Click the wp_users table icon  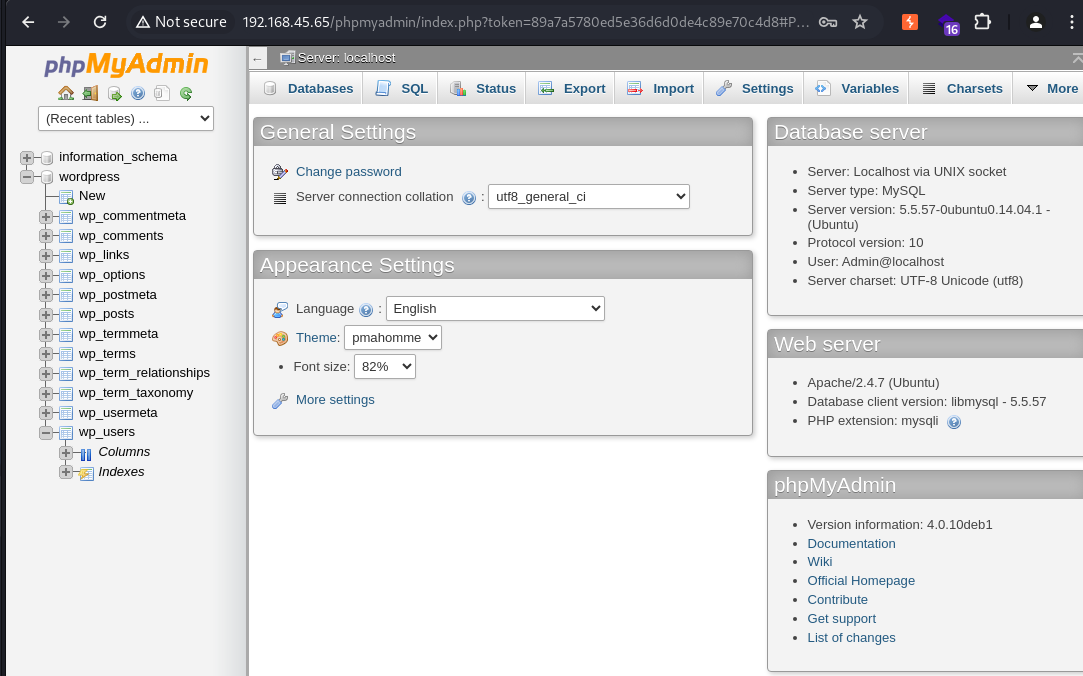coord(66,433)
